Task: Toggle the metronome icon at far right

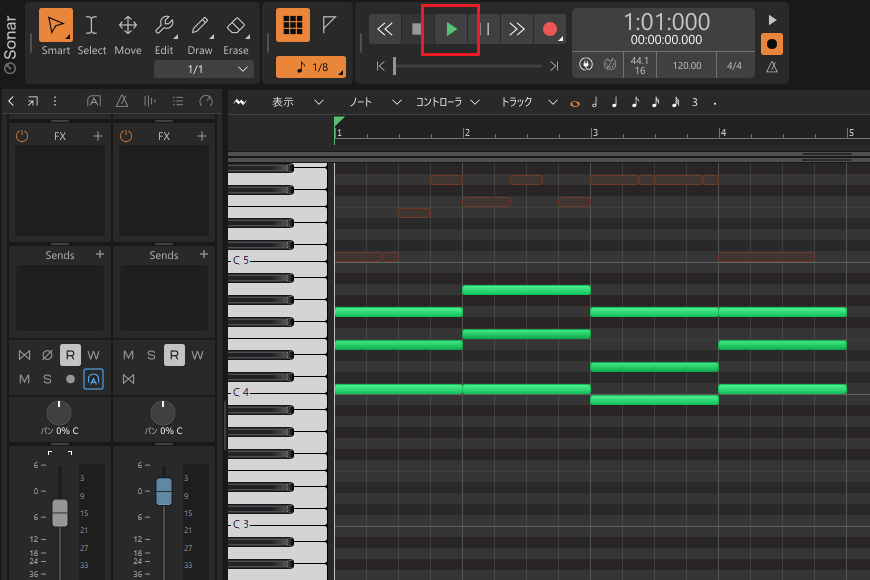Action: pos(771,67)
